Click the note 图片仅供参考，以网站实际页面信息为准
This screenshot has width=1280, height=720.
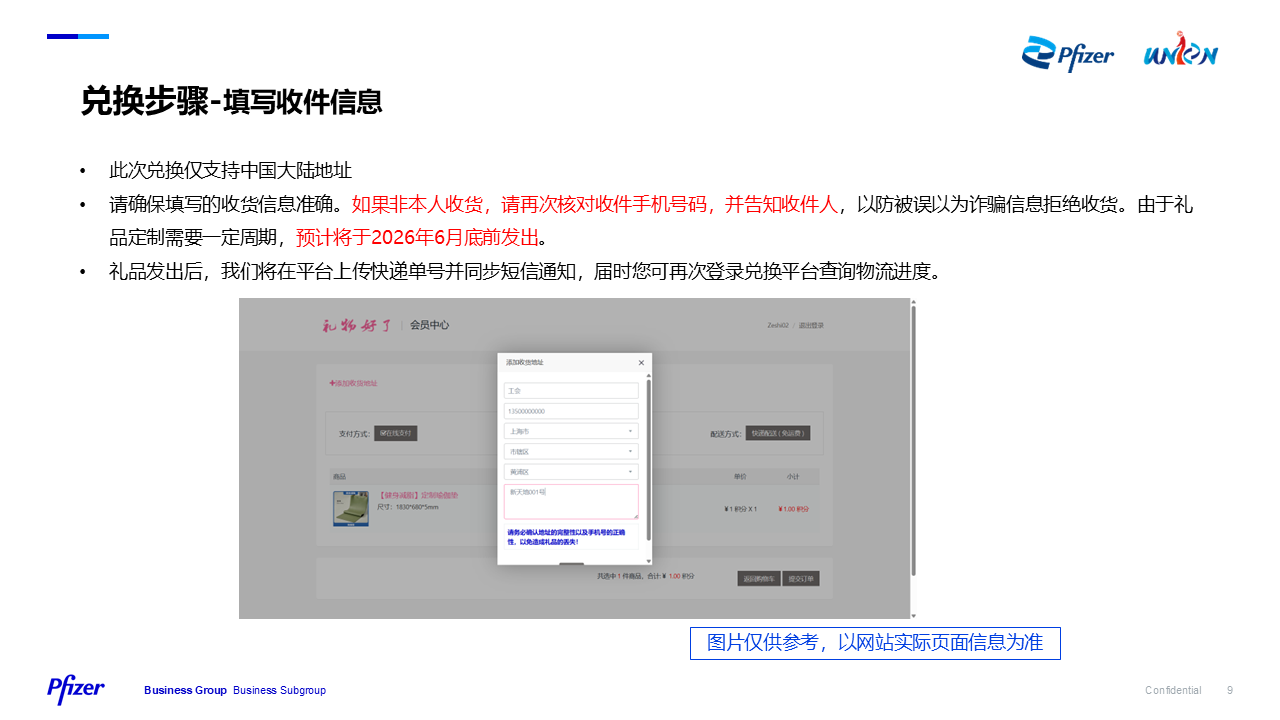coord(875,643)
